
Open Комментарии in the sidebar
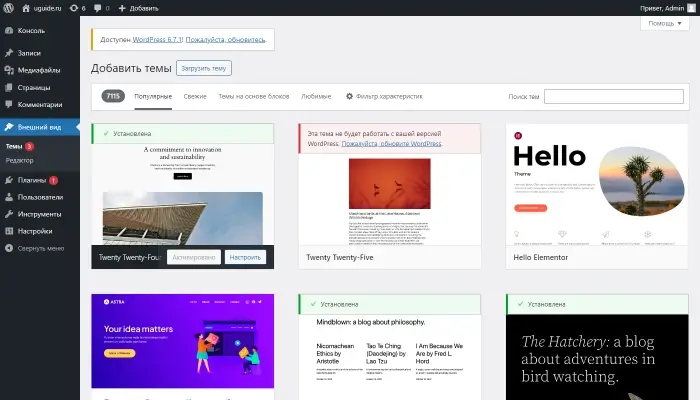pyautogui.click(x=40, y=104)
